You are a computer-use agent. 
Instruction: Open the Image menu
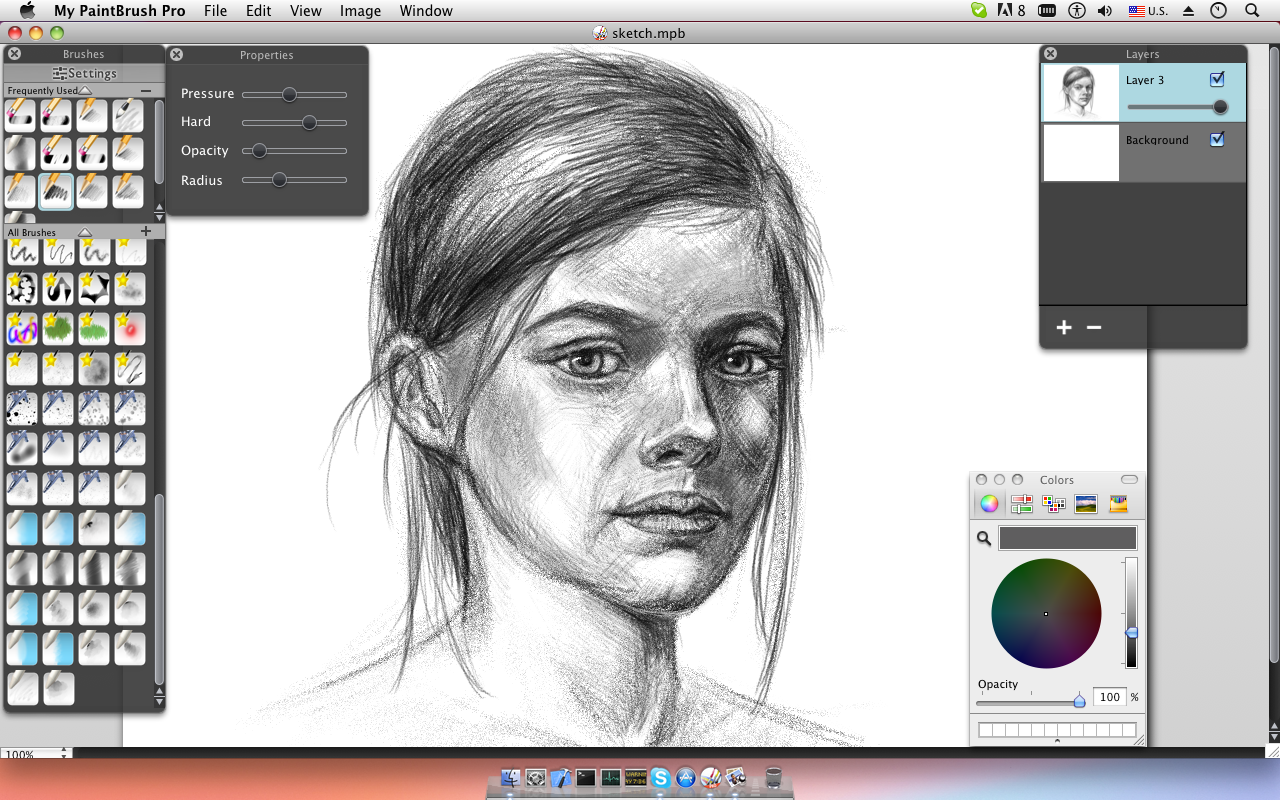[360, 11]
